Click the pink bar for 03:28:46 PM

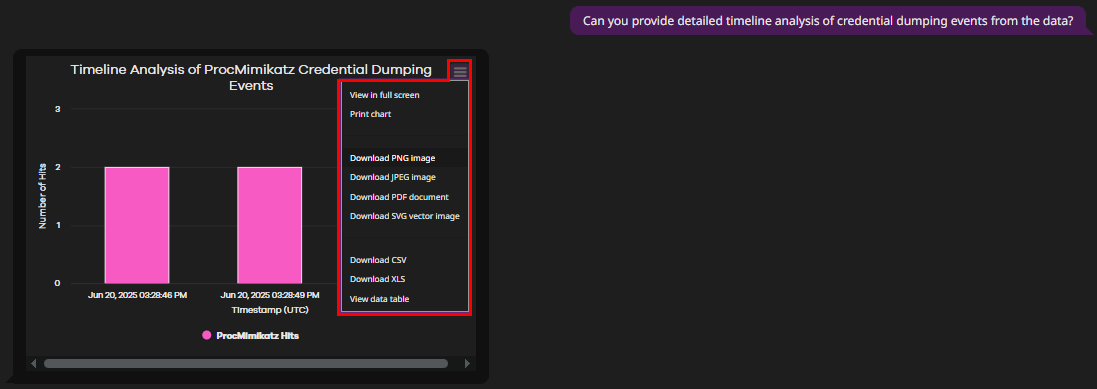pos(137,225)
